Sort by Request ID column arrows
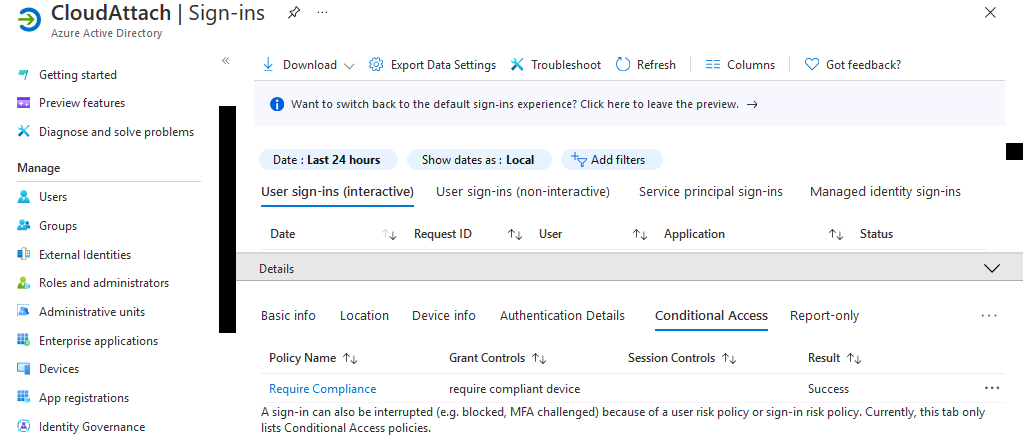Image resolution: width=1023 pixels, height=445 pixels. click(x=515, y=234)
